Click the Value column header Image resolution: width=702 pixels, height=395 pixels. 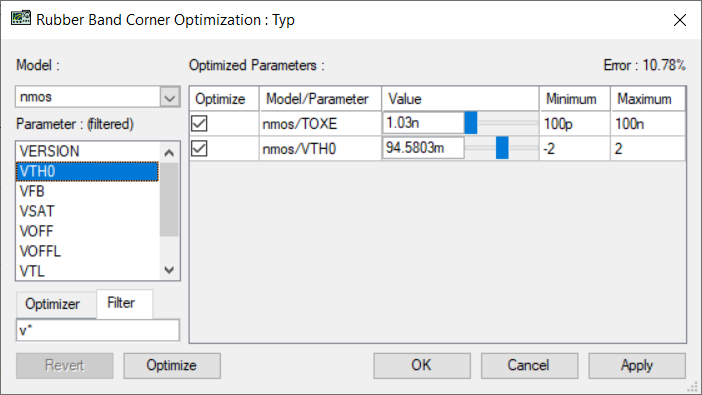coord(460,99)
